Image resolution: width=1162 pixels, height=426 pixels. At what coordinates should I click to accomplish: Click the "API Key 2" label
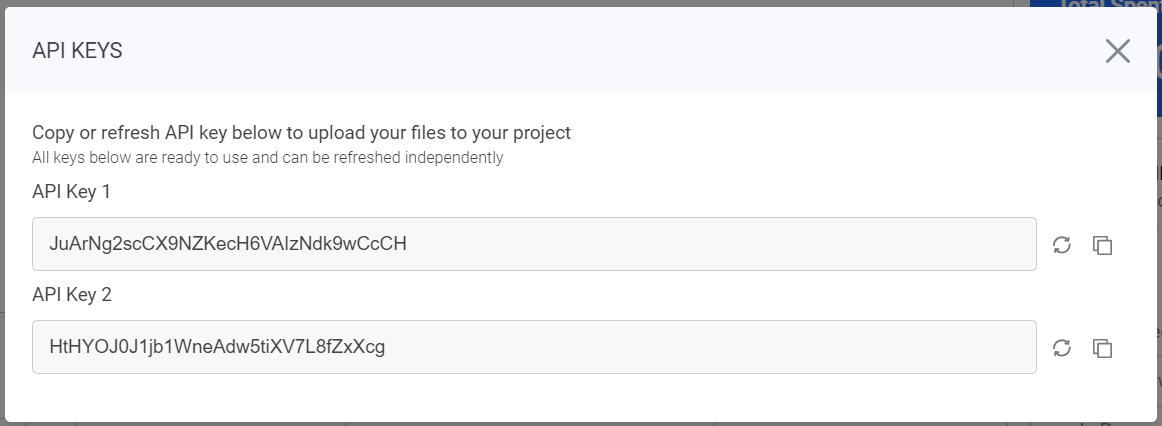coord(71,294)
